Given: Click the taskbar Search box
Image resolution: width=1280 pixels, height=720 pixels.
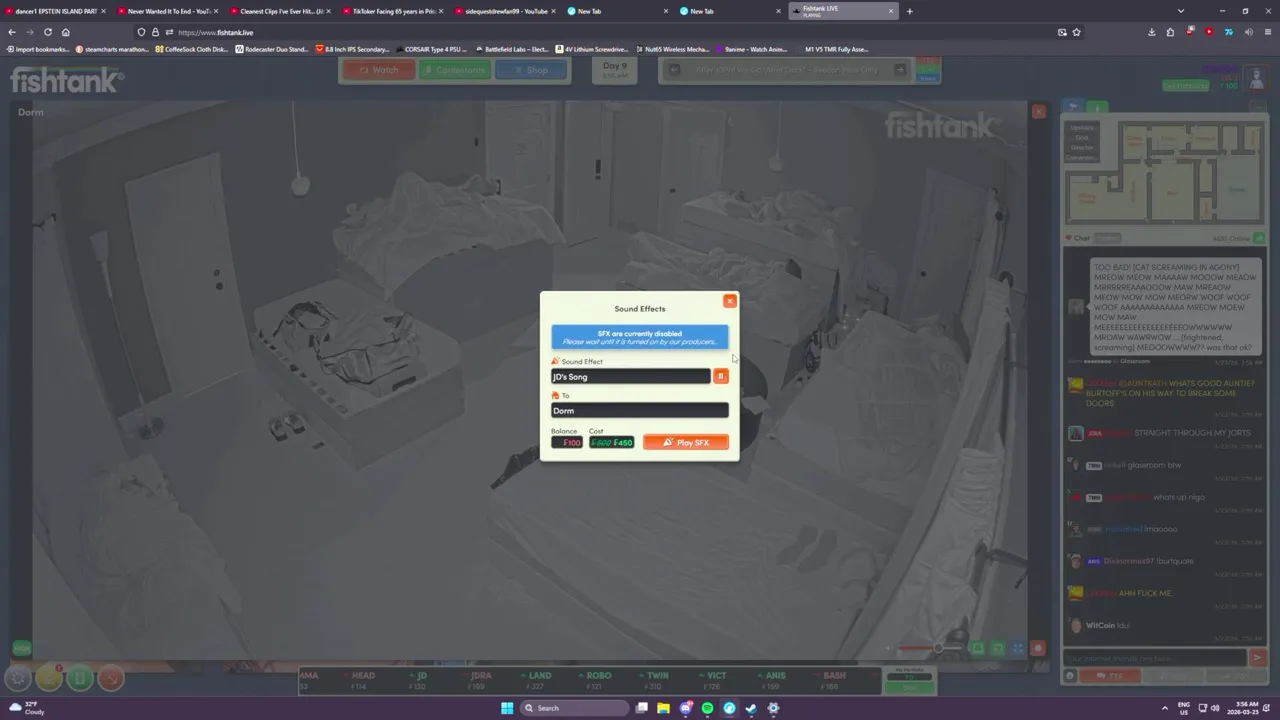Looking at the screenshot, I should coord(574,708).
